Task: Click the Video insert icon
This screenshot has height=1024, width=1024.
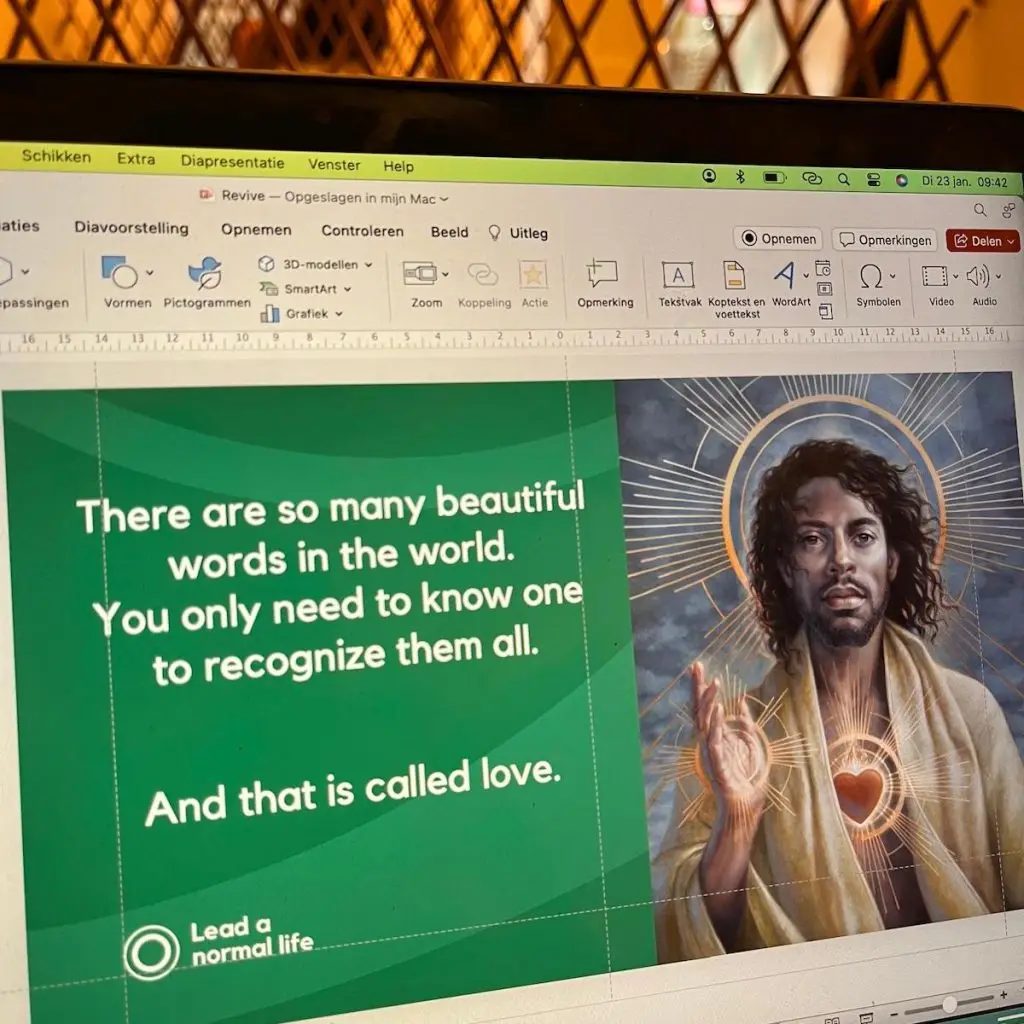Action: tap(935, 277)
